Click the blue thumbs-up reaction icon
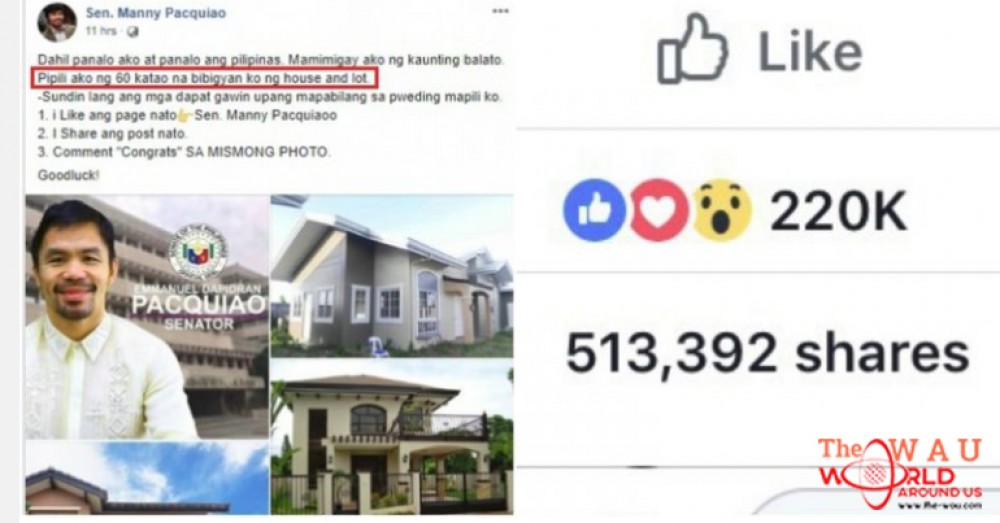1000x523 pixels. coord(594,210)
